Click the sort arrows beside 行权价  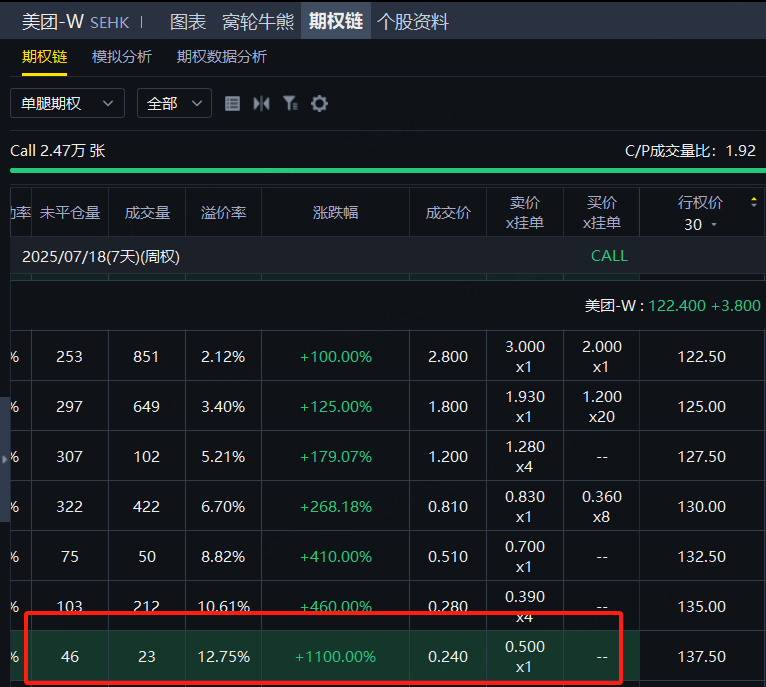click(753, 202)
